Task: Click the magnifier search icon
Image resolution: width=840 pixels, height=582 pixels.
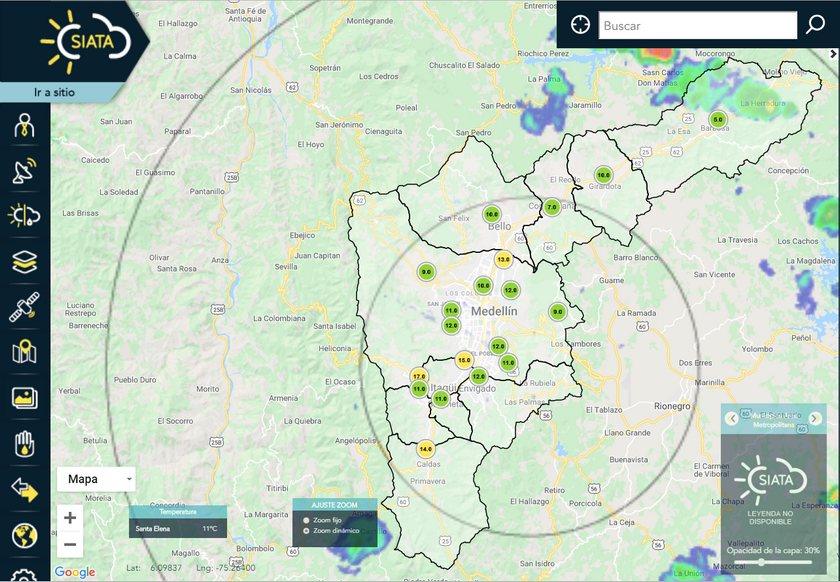Action: 815,26
